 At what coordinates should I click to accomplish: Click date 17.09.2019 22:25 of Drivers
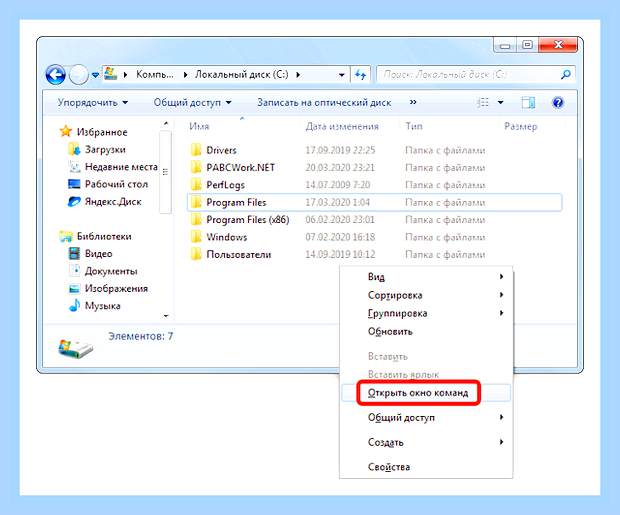pos(340,150)
